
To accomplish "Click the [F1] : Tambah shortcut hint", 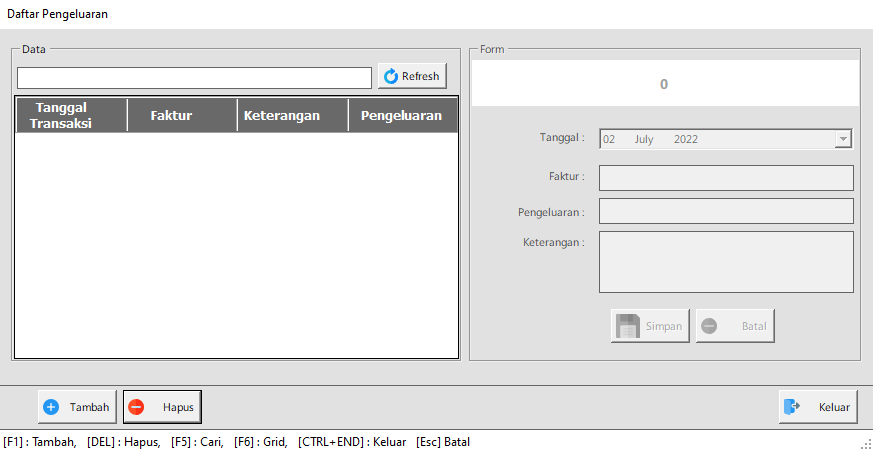I will click(x=40, y=443).
